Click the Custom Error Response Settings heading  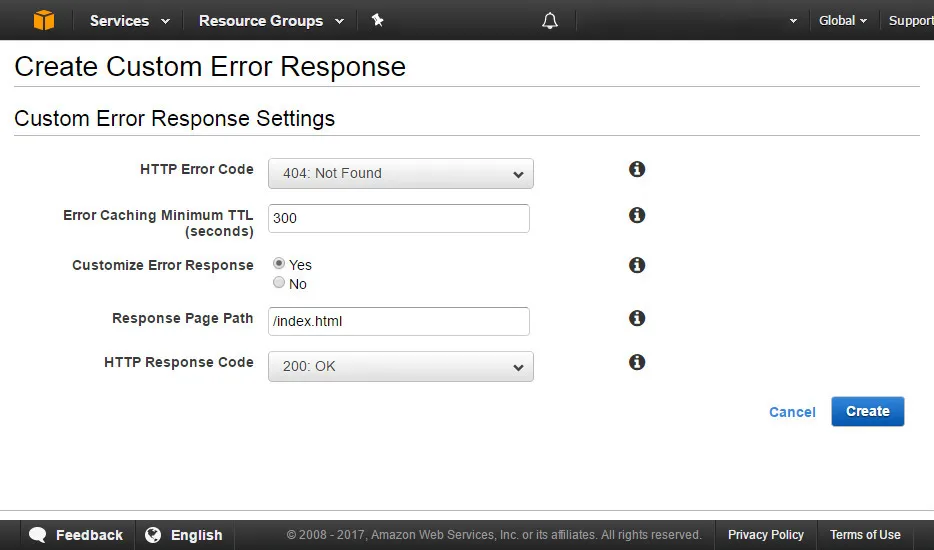(175, 118)
